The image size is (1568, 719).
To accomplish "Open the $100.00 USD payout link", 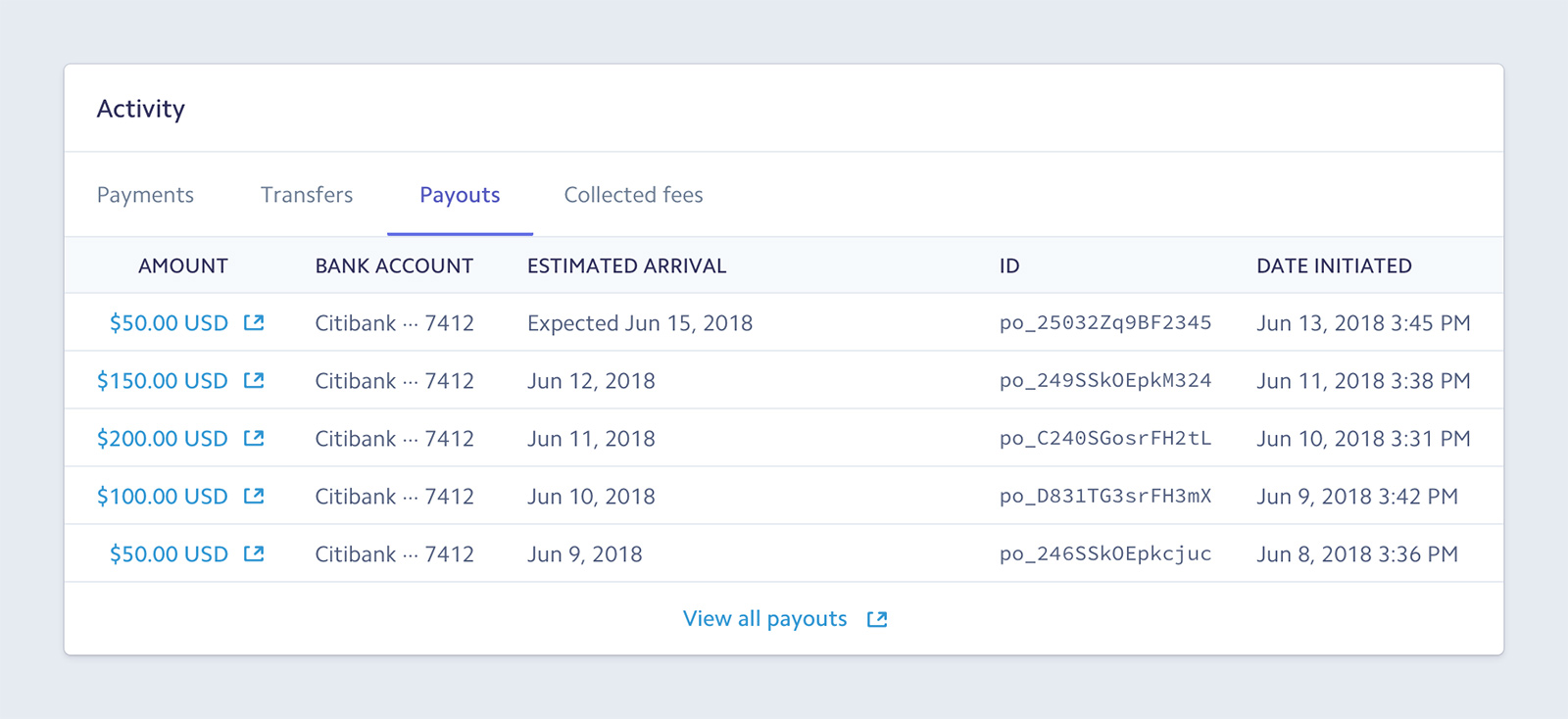I will pos(163,497).
